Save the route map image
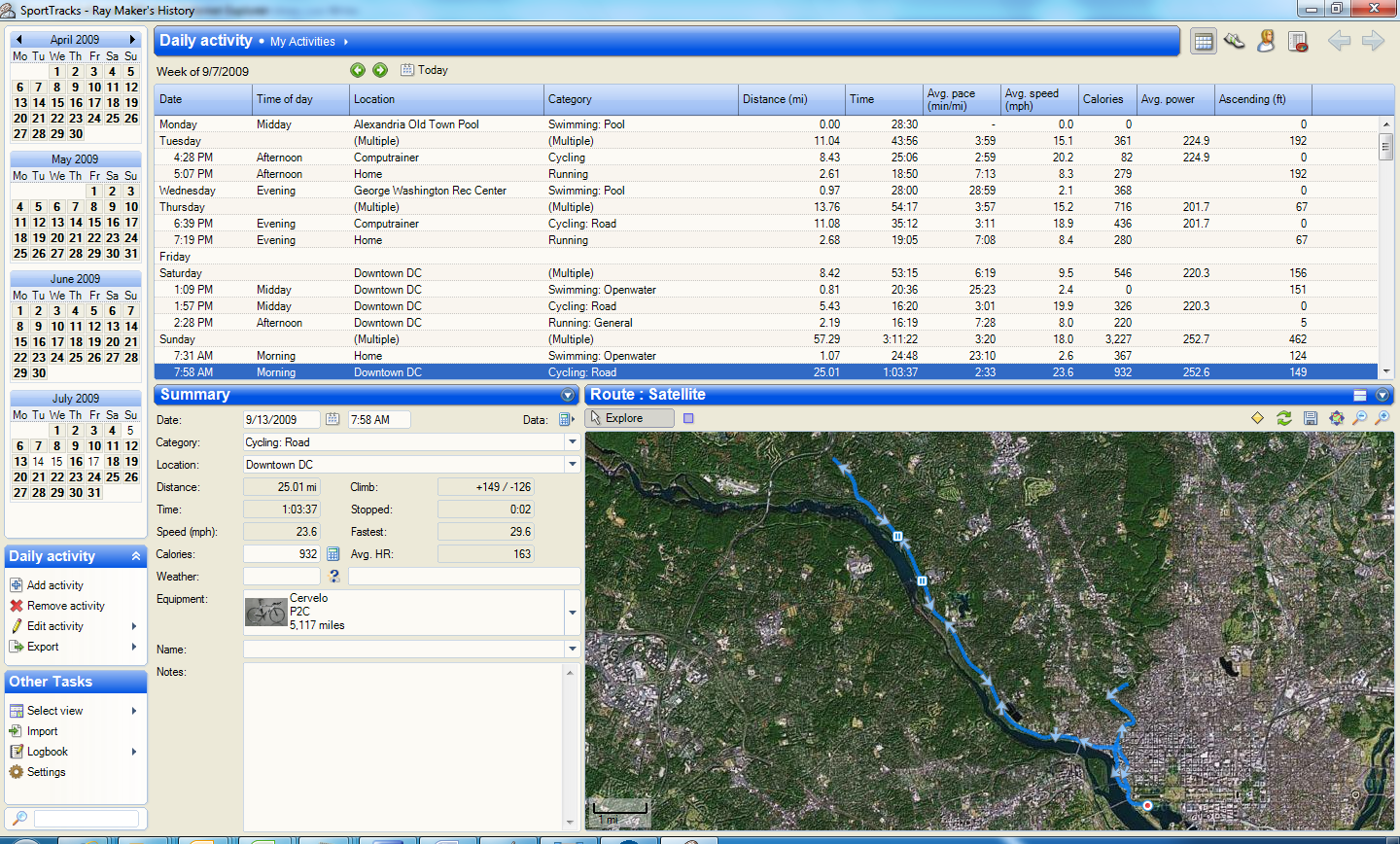This screenshot has width=1400, height=844. (1311, 418)
